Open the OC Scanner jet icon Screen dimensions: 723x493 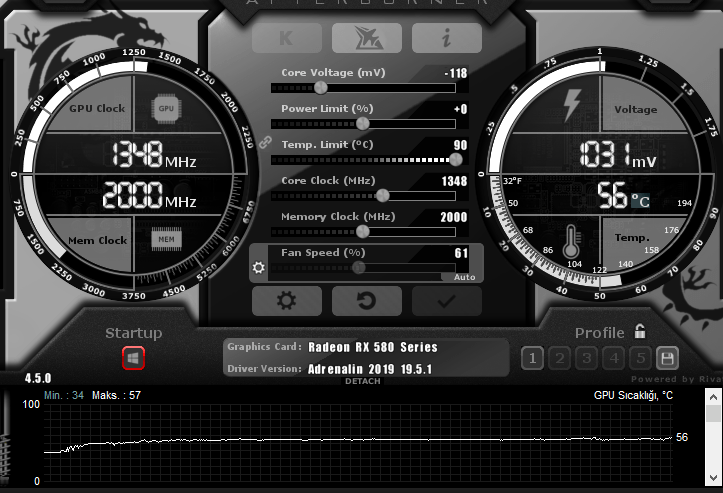coord(367,37)
